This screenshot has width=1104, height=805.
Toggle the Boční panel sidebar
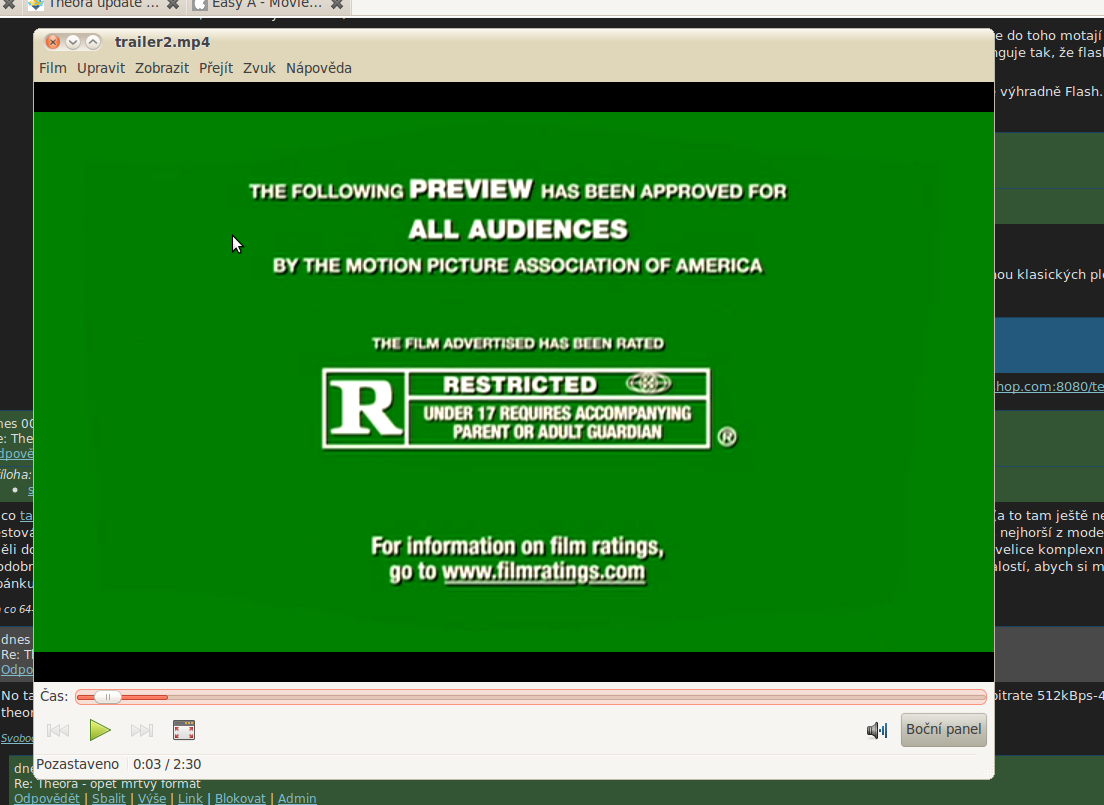(943, 730)
